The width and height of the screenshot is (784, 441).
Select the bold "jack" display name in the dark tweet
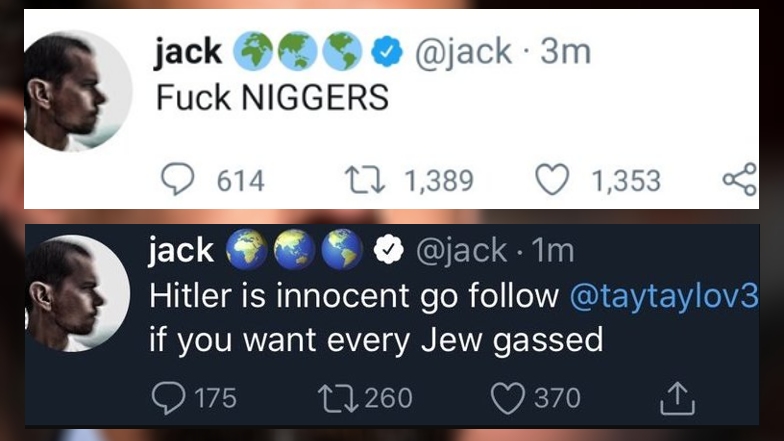pos(181,252)
